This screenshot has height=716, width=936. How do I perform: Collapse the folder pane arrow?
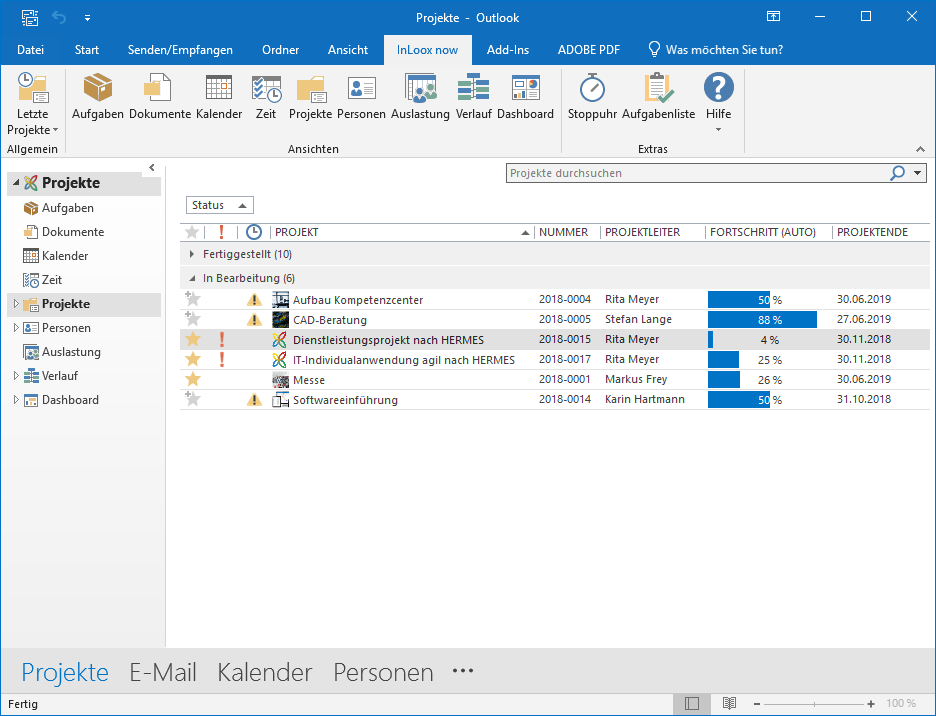152,168
